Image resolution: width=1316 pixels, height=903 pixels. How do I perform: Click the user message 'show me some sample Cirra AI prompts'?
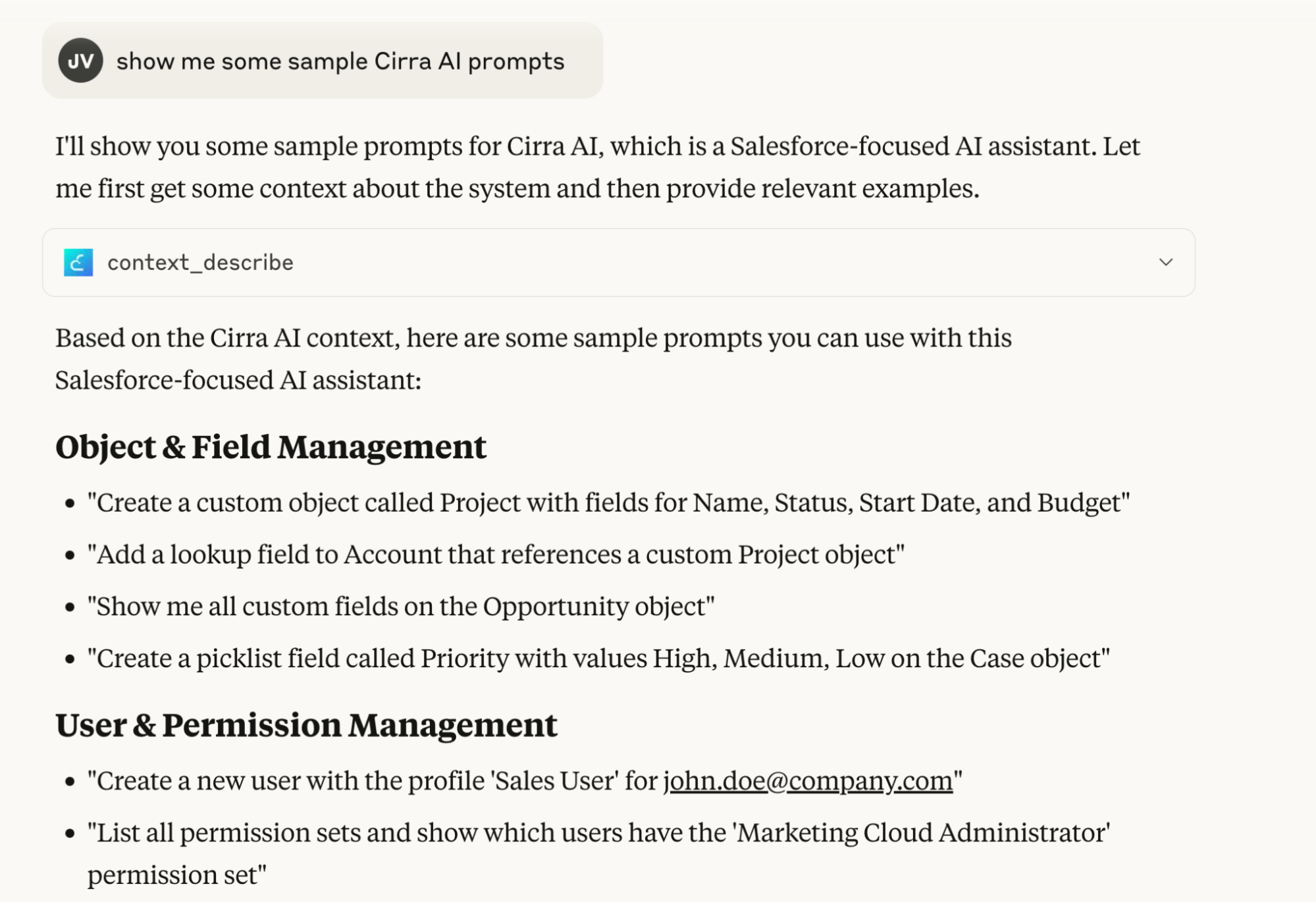click(340, 61)
